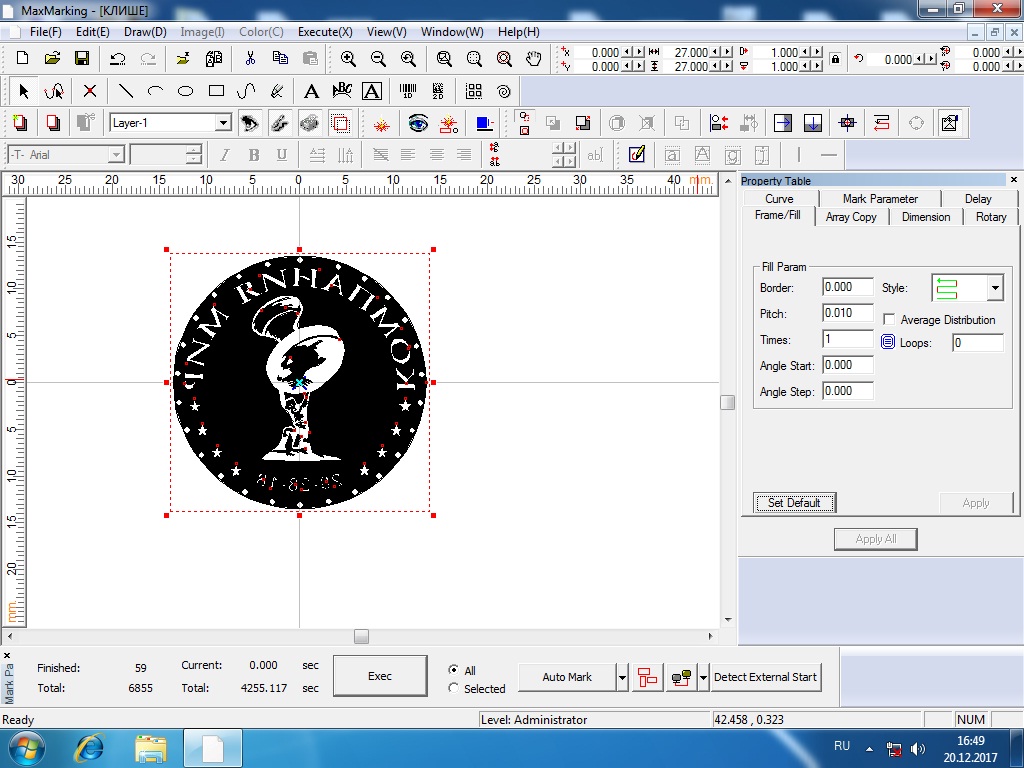1024x768 pixels.
Task: Activate the hand pan tool
Action: point(535,58)
